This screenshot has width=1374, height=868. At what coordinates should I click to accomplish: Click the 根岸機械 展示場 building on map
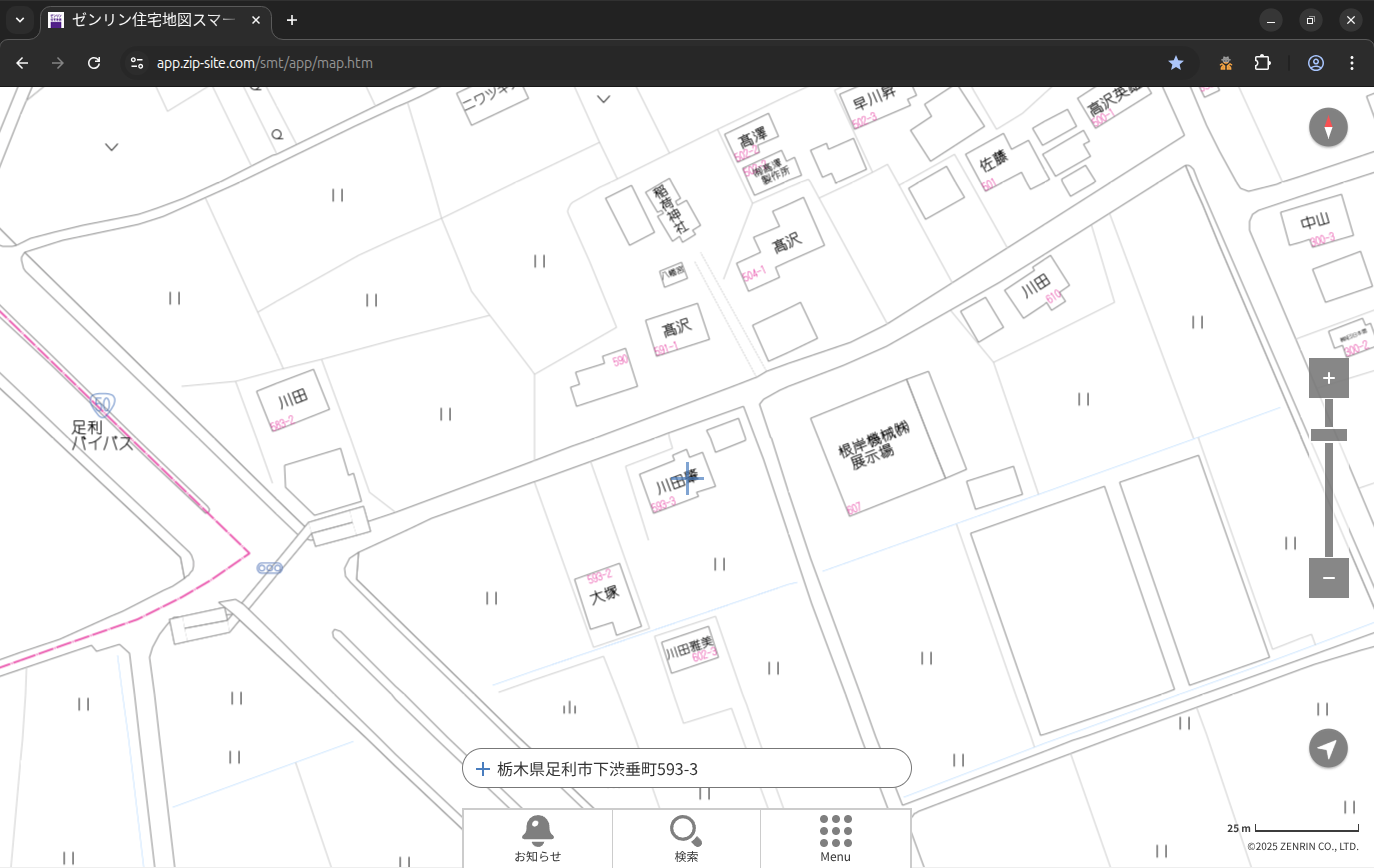[x=875, y=450]
